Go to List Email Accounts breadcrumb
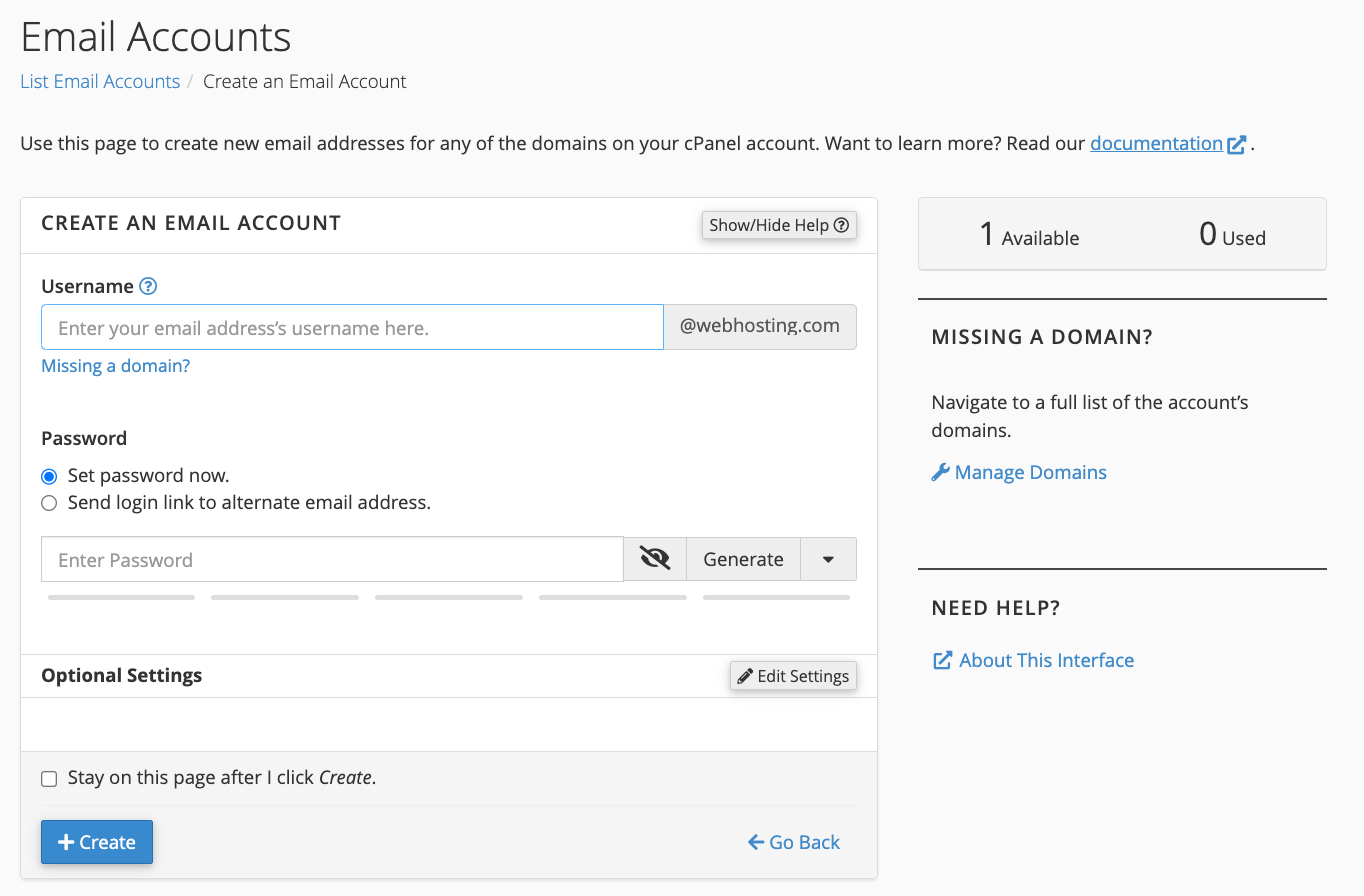Viewport: 1364px width, 896px height. tap(100, 82)
